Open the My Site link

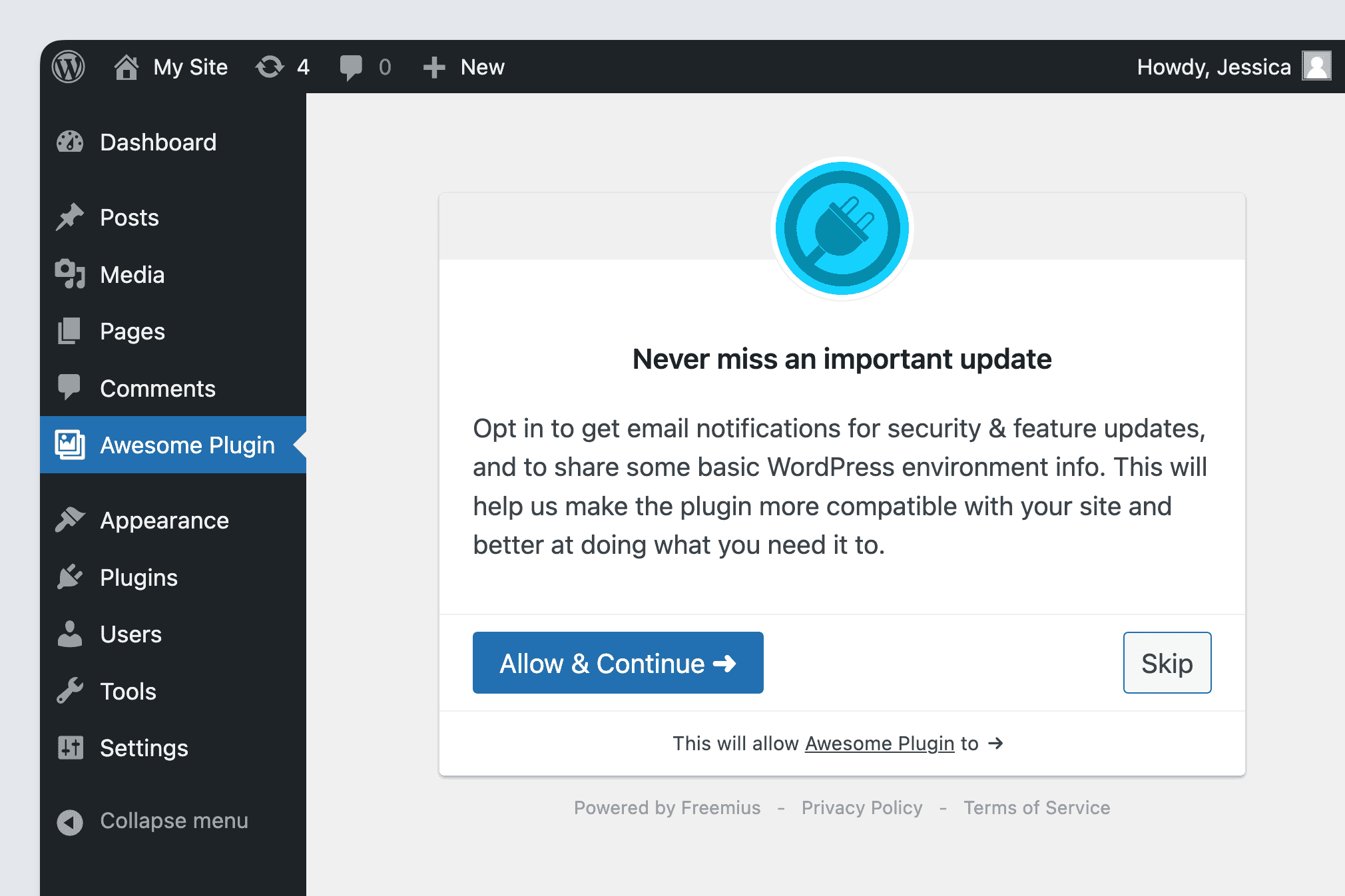coord(190,67)
